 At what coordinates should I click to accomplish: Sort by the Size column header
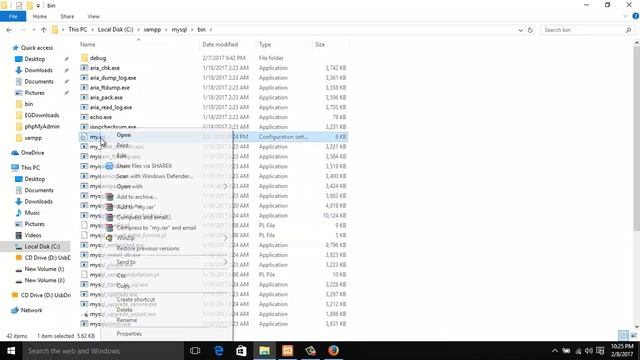pos(320,44)
